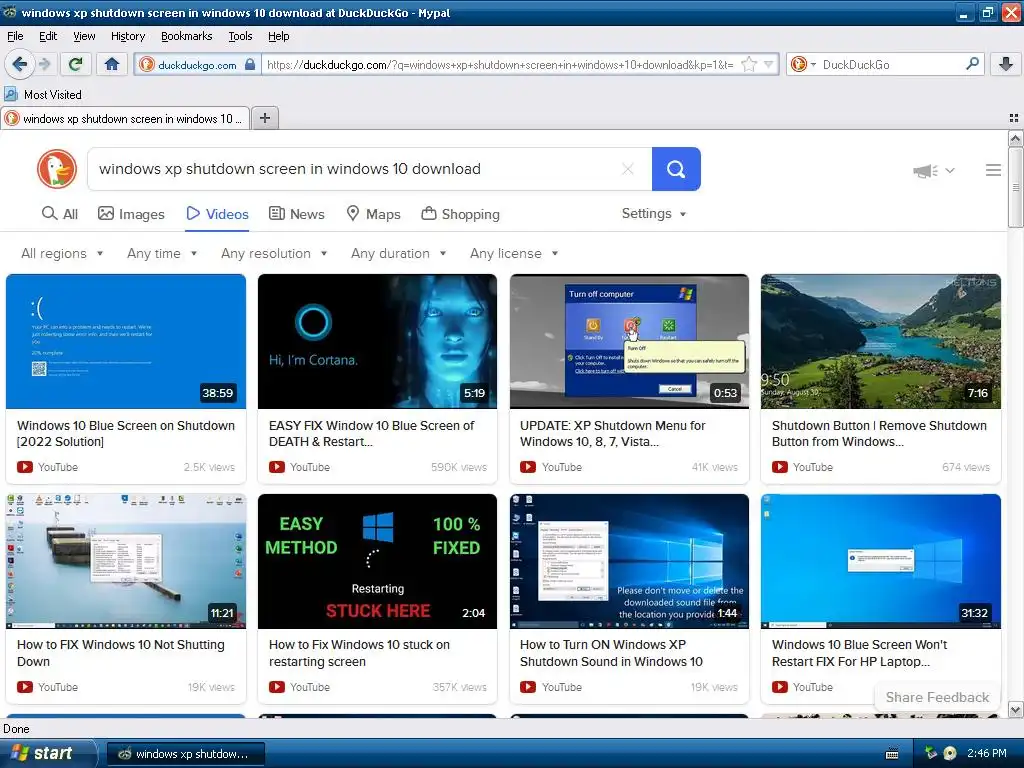Open 'Windows 10 Blue Screen Won't Restart' title

click(859, 653)
